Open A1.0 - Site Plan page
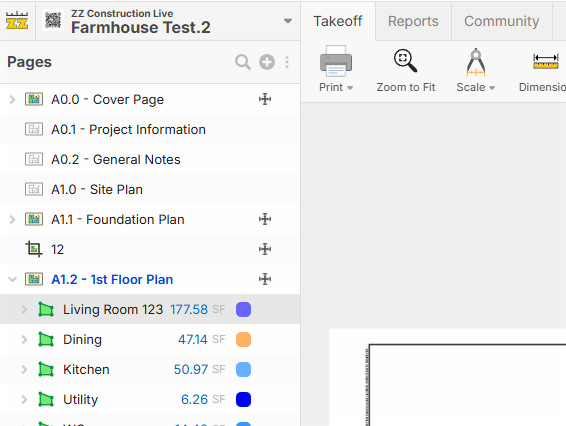The image size is (566, 426). [97, 190]
